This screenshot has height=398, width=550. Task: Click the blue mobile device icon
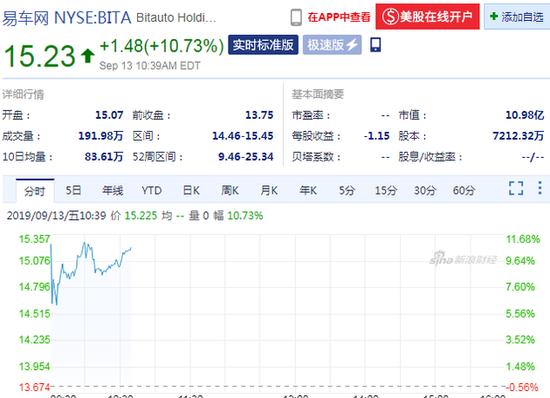376,45
